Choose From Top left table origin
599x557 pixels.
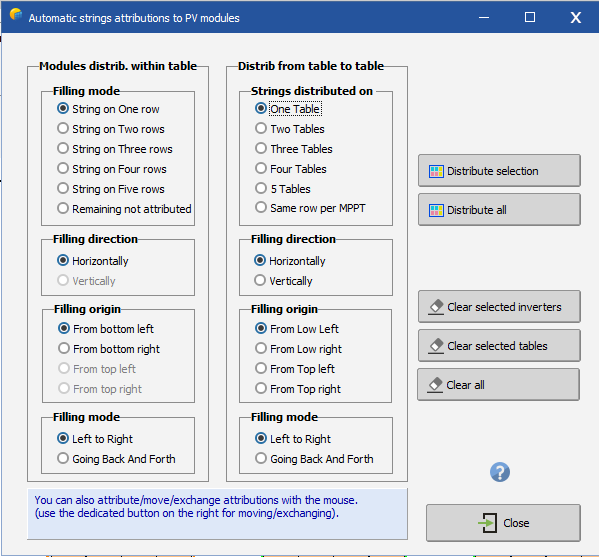point(295,369)
